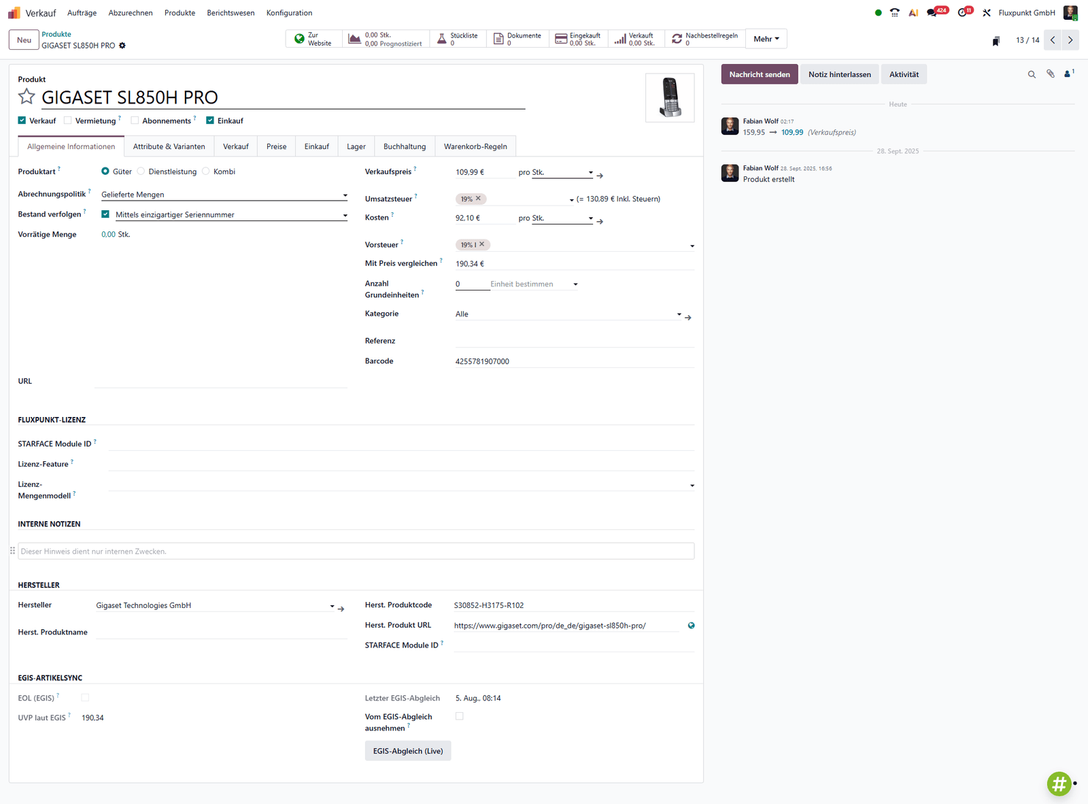
Task: Click Nachricht senden button
Action: point(759,74)
